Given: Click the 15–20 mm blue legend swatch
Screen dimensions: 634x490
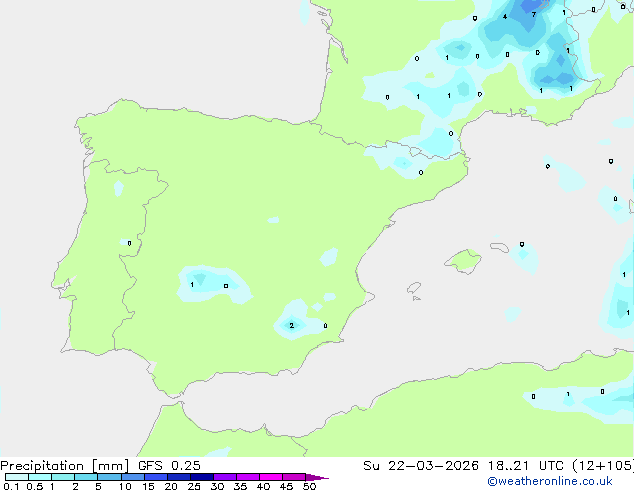Looking at the screenshot, I should pos(156,477).
